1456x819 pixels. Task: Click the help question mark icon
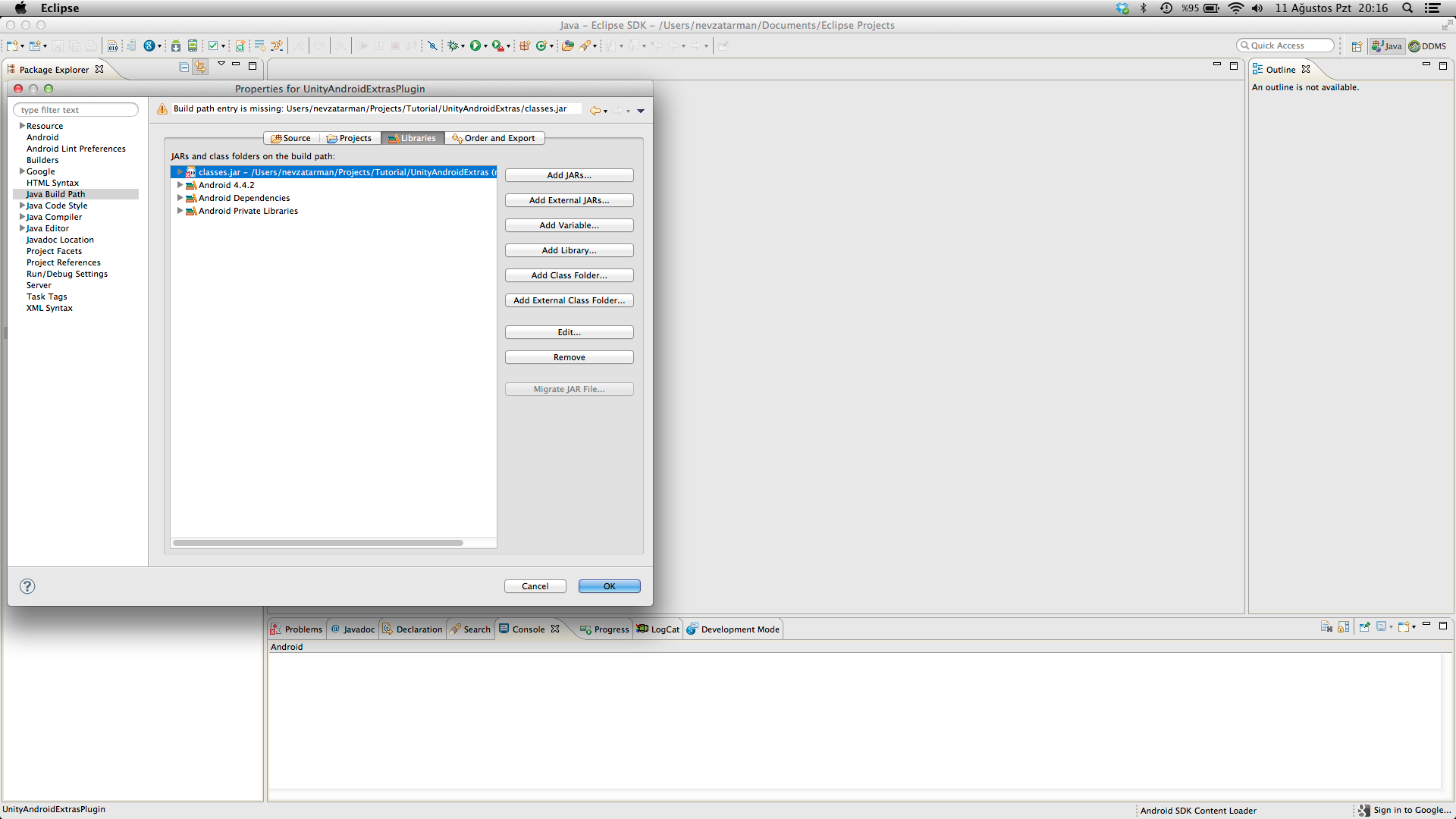tap(27, 586)
